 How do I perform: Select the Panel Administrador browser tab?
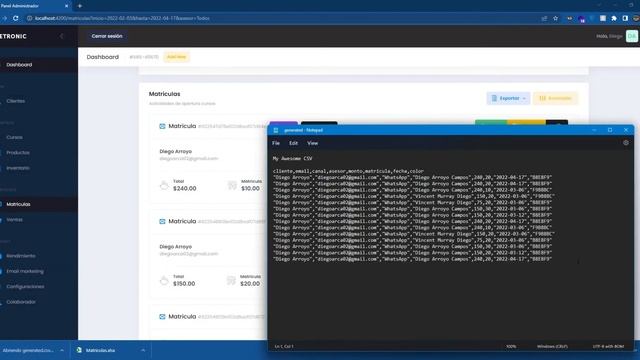[x=34, y=6]
